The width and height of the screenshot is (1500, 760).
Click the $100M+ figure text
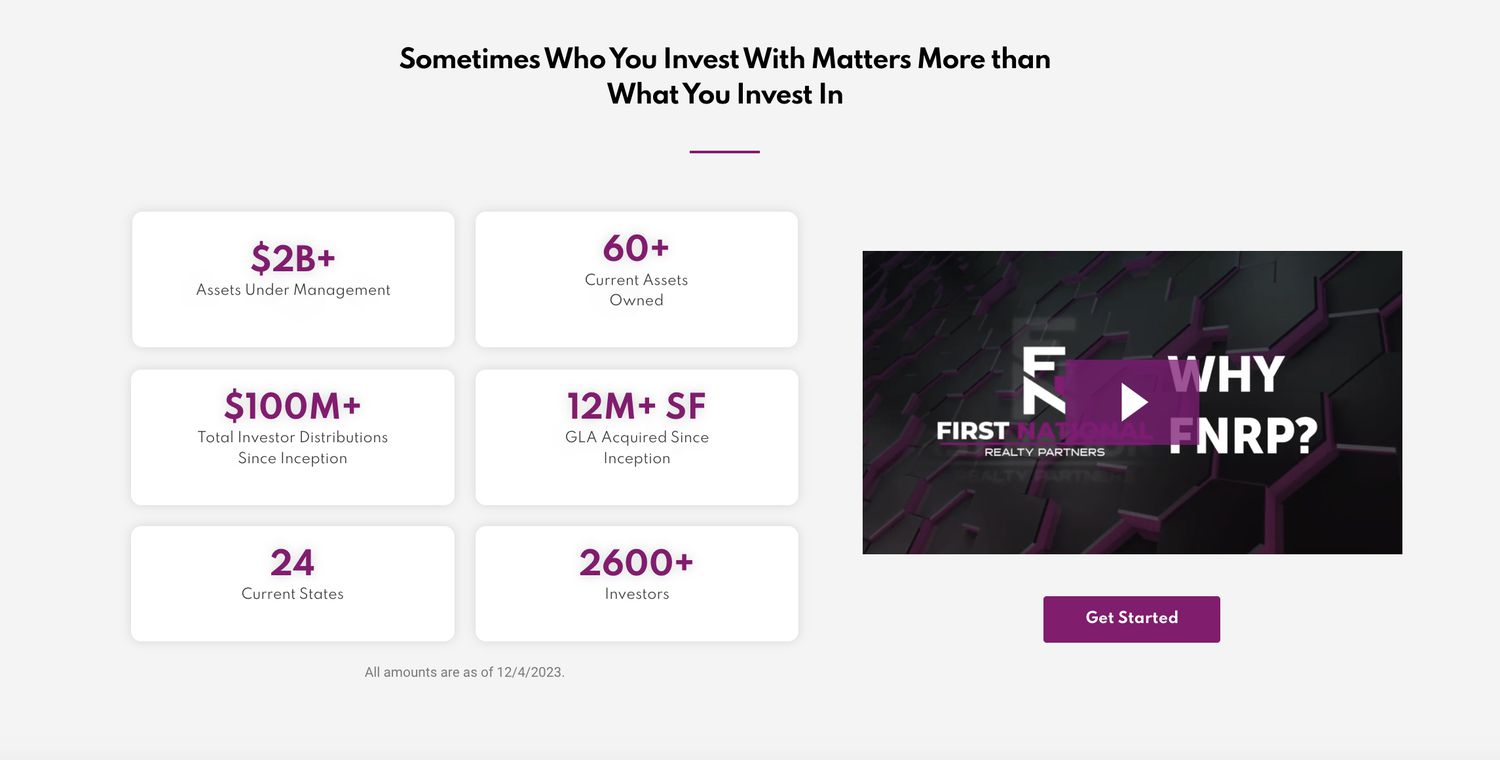(293, 406)
